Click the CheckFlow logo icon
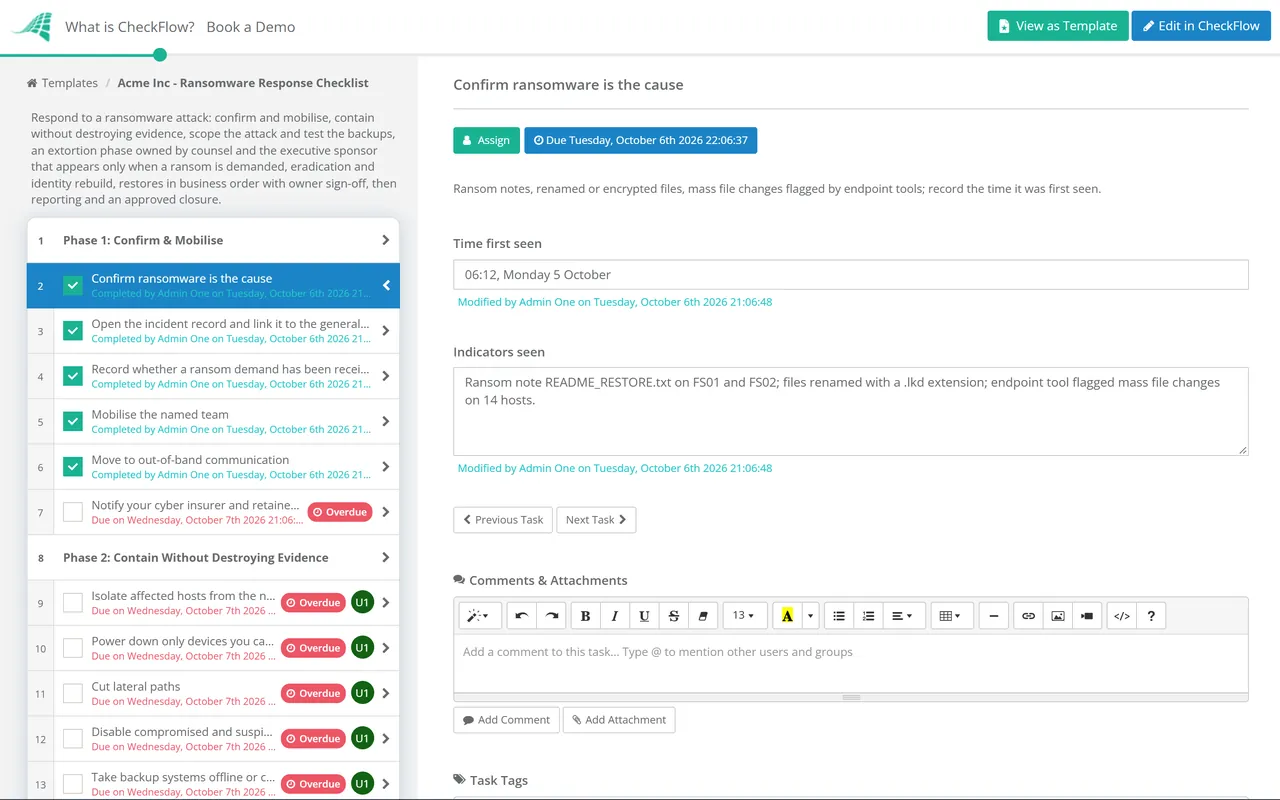1280x800 pixels. pos(31,27)
